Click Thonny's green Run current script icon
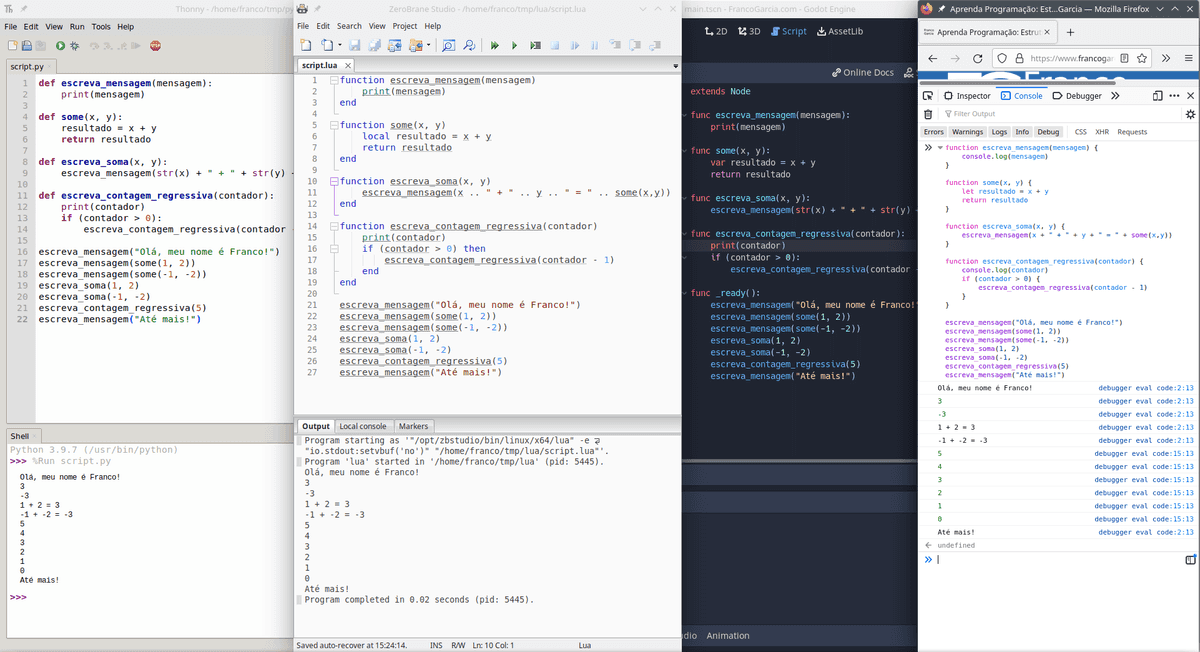 point(60,45)
